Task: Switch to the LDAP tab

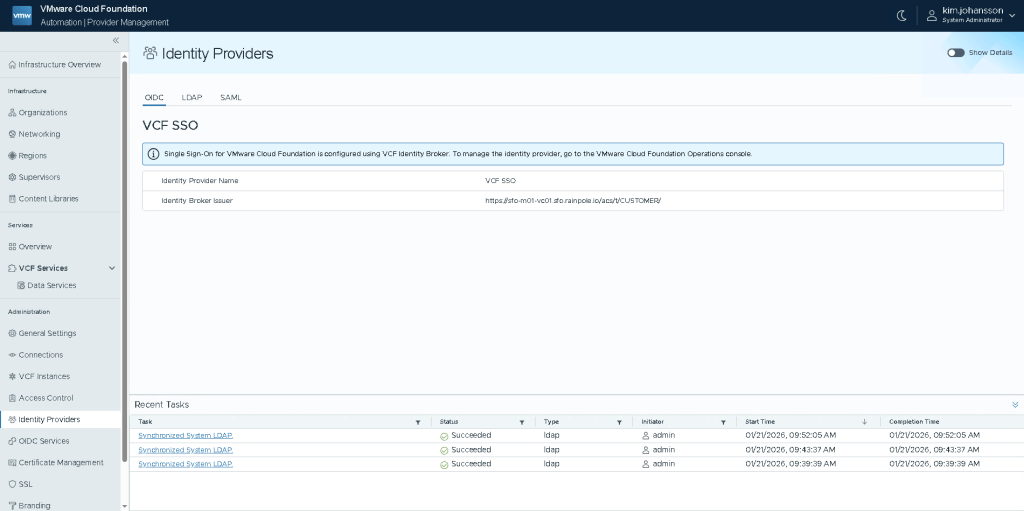Action: [x=192, y=98]
